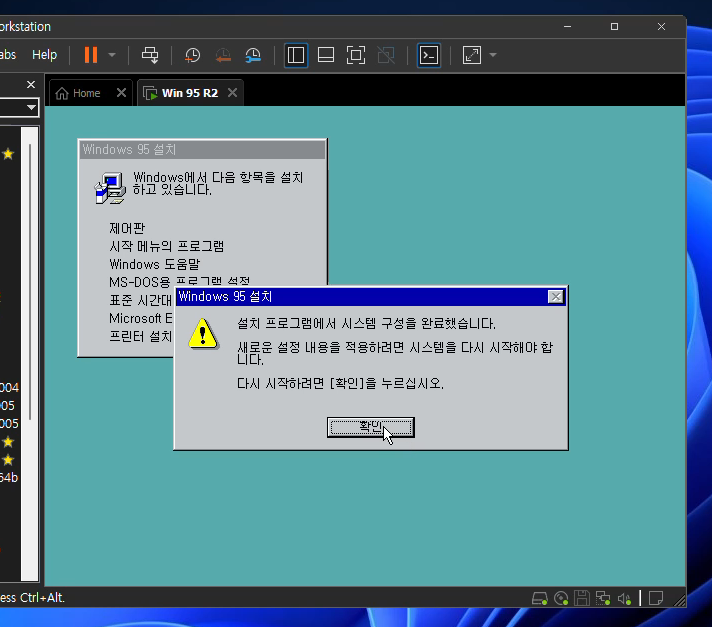Send Ctrl+Alt+Del to the virtual machine
Viewport: 712px width, 627px height.
[150, 55]
